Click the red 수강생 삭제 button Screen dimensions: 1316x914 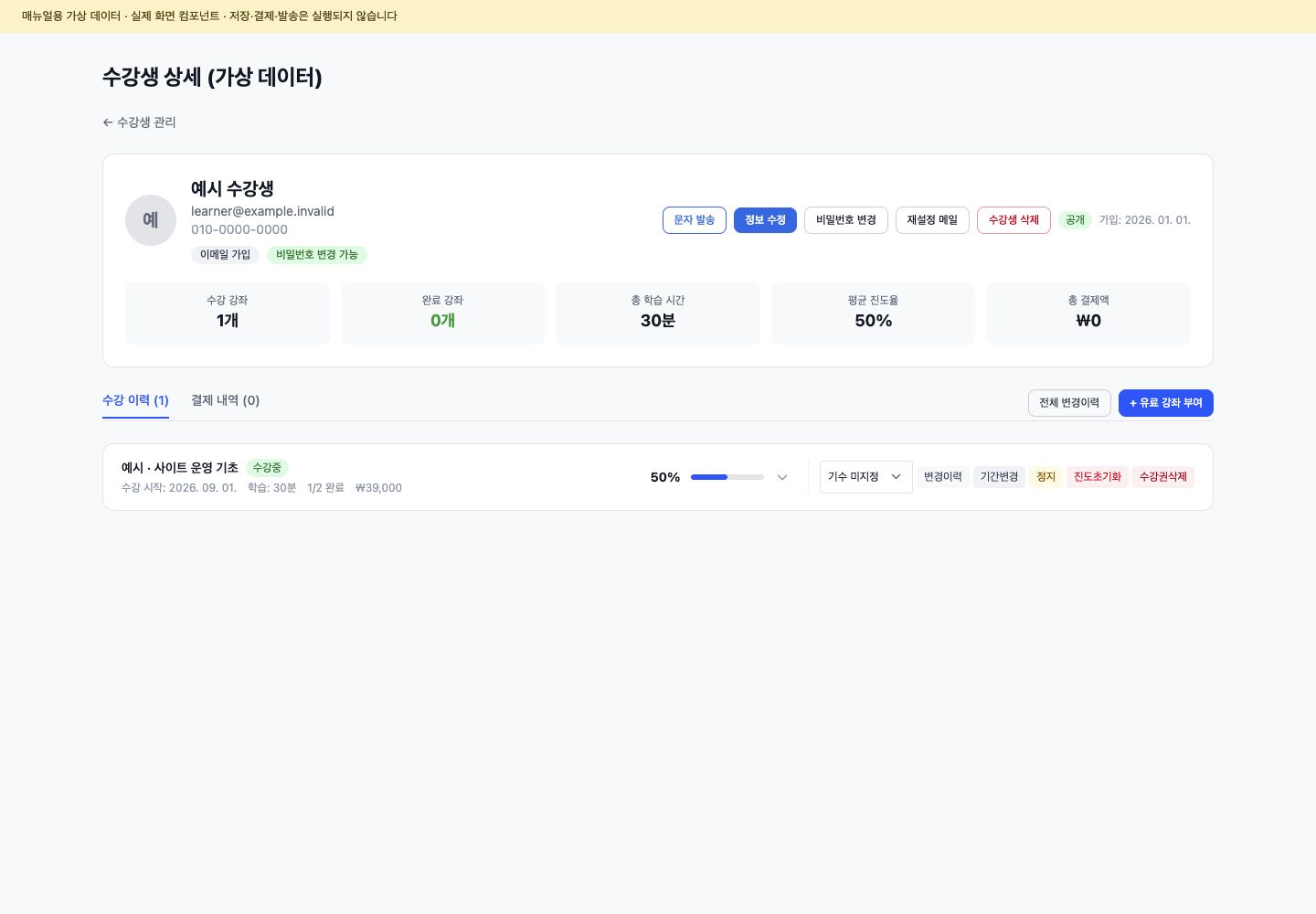pos(1014,220)
